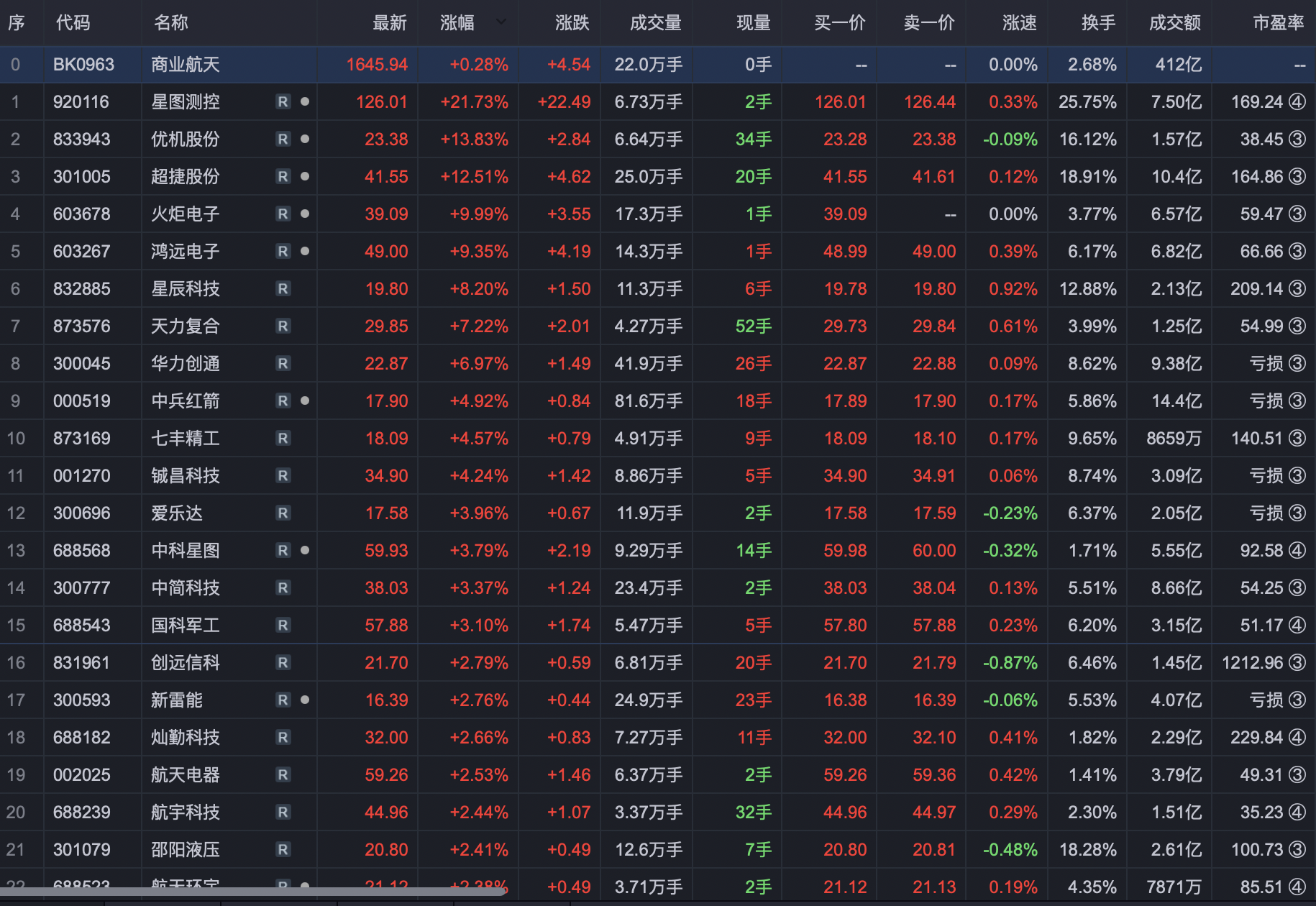Toggle the dot marker for 中科星图
The image size is (1316, 906).
(x=305, y=551)
